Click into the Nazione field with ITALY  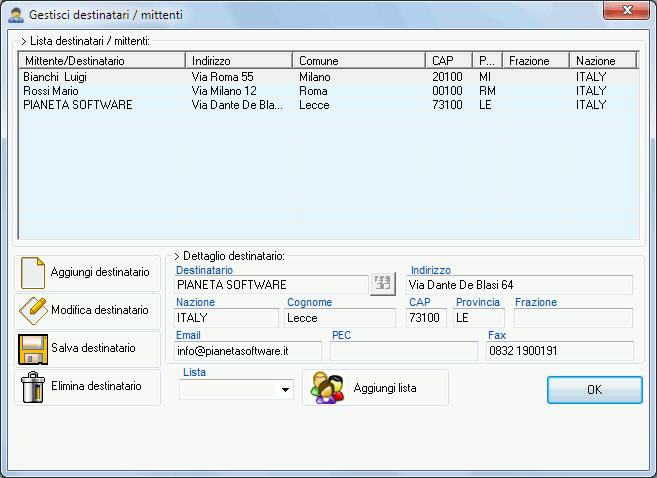(226, 318)
